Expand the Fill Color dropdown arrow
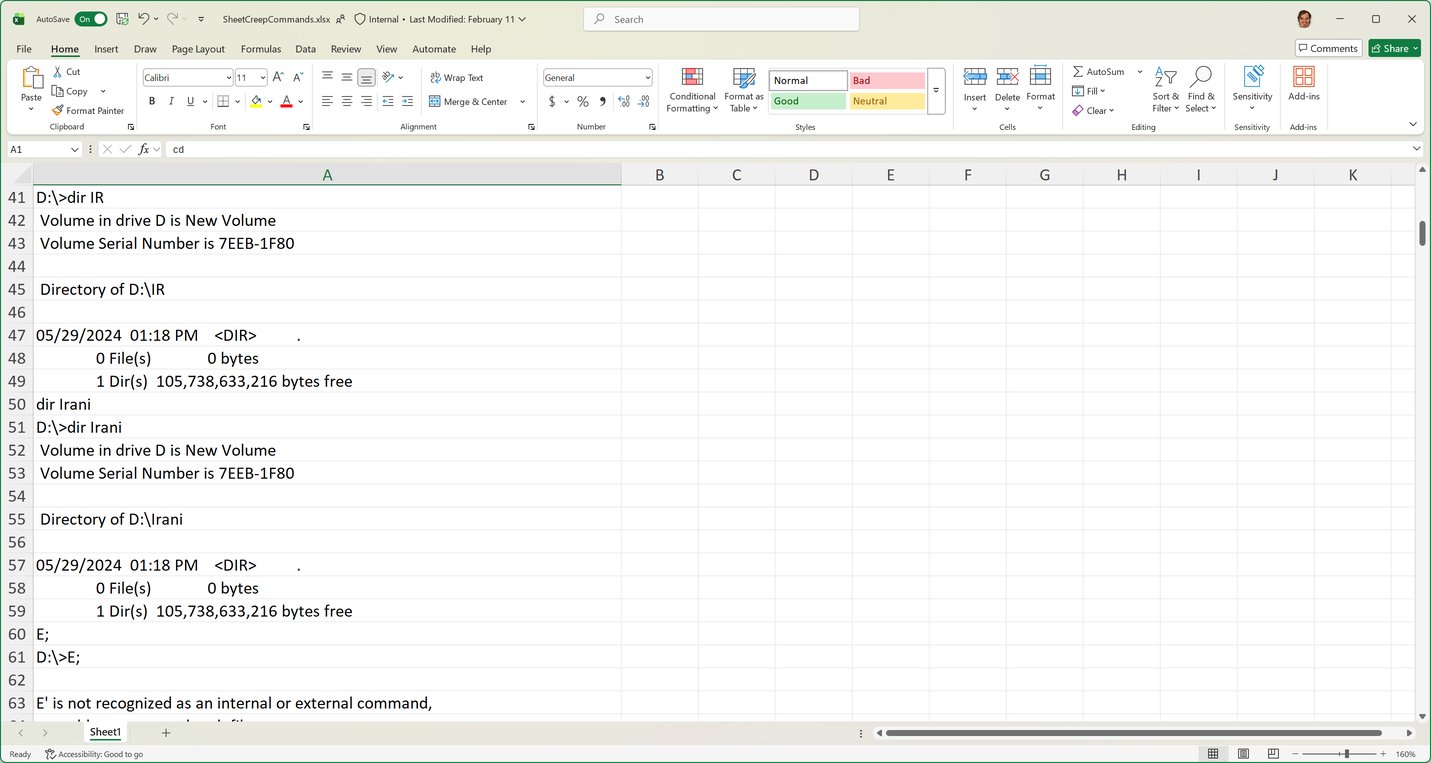The image size is (1431, 763). click(268, 101)
